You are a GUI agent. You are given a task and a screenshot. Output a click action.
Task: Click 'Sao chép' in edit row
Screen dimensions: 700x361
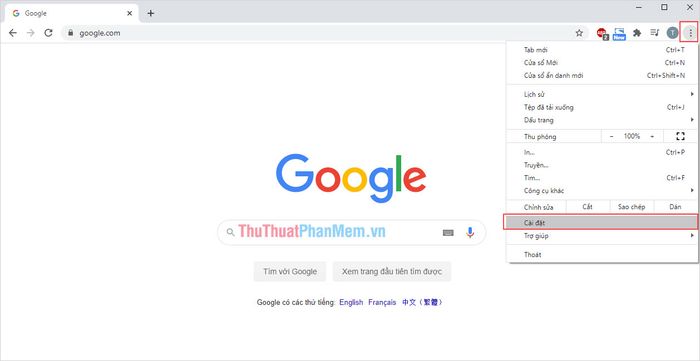coord(632,207)
